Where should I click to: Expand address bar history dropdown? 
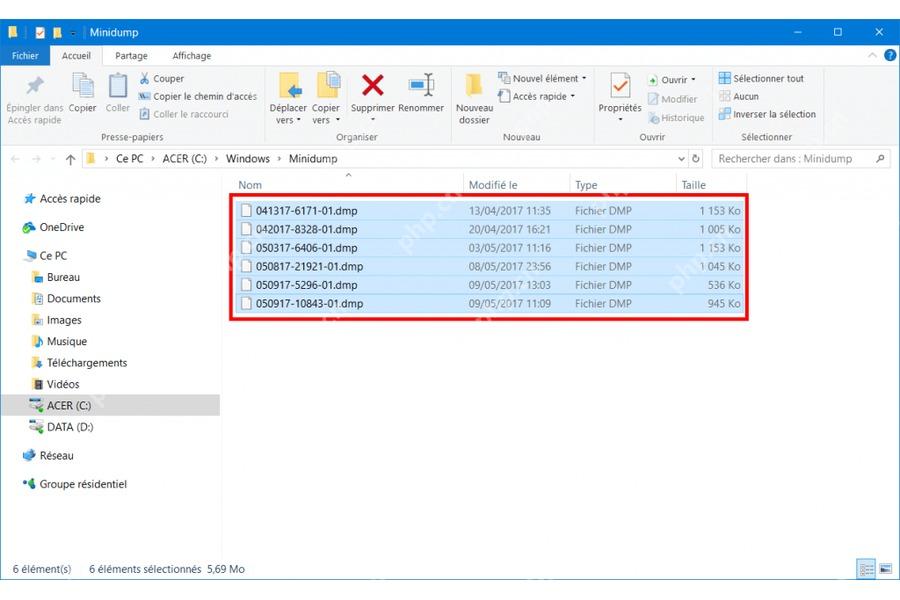(681, 158)
